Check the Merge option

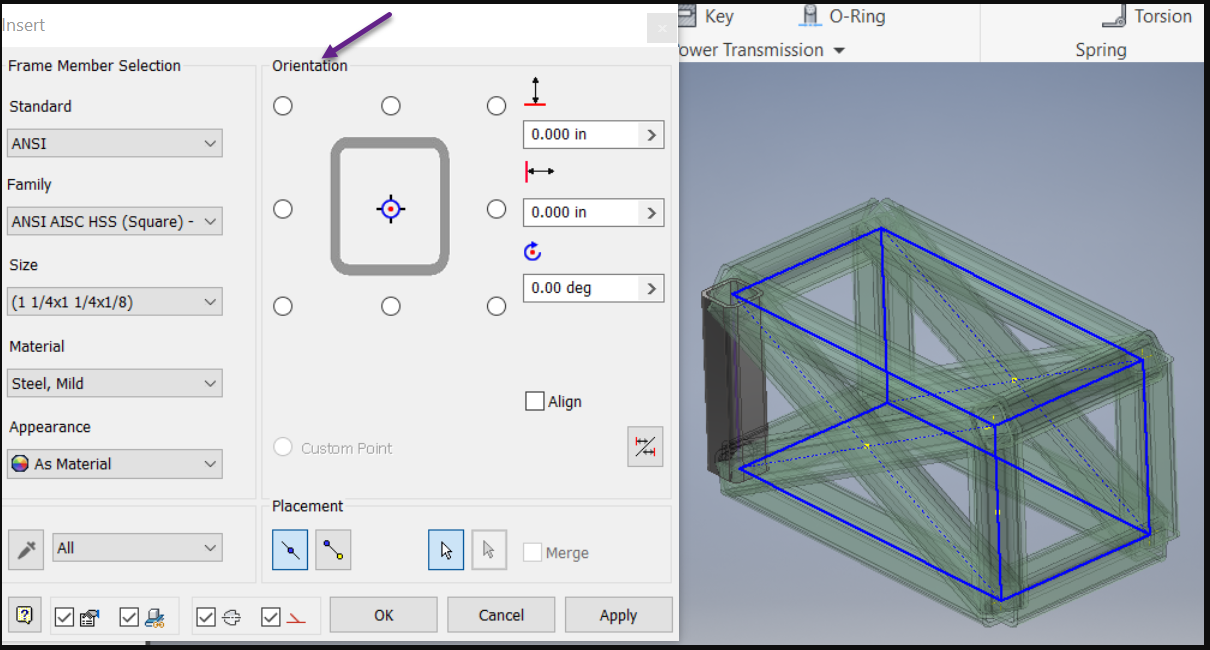532,552
